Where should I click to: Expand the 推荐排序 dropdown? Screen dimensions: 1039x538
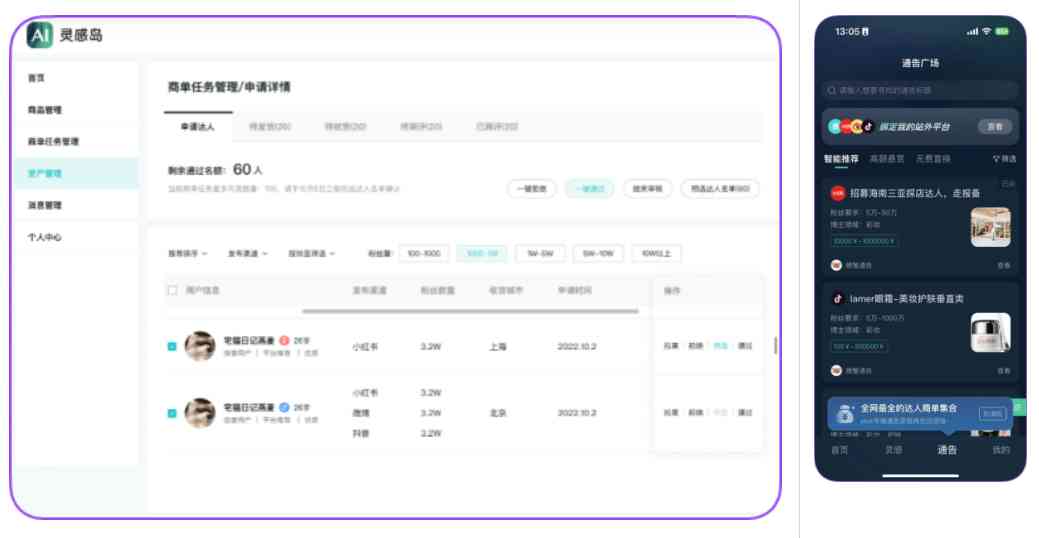coord(188,254)
